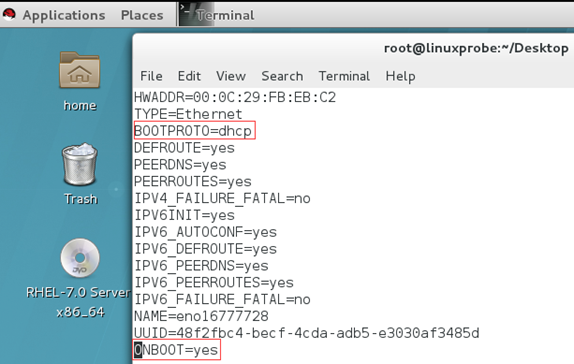
Task: Open the Terminal menu in menu bar
Action: 344,76
